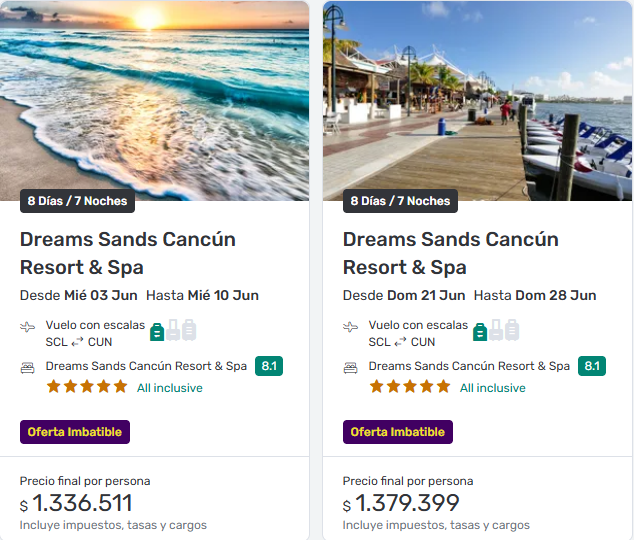Click the bed icon in the right card

pos(351,367)
